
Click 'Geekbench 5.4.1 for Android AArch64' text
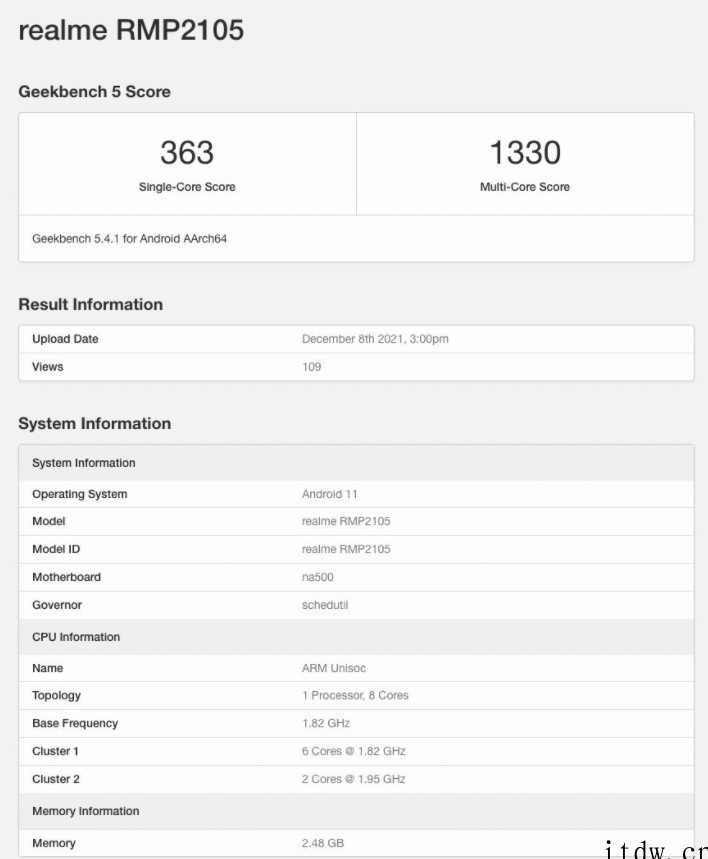click(129, 239)
